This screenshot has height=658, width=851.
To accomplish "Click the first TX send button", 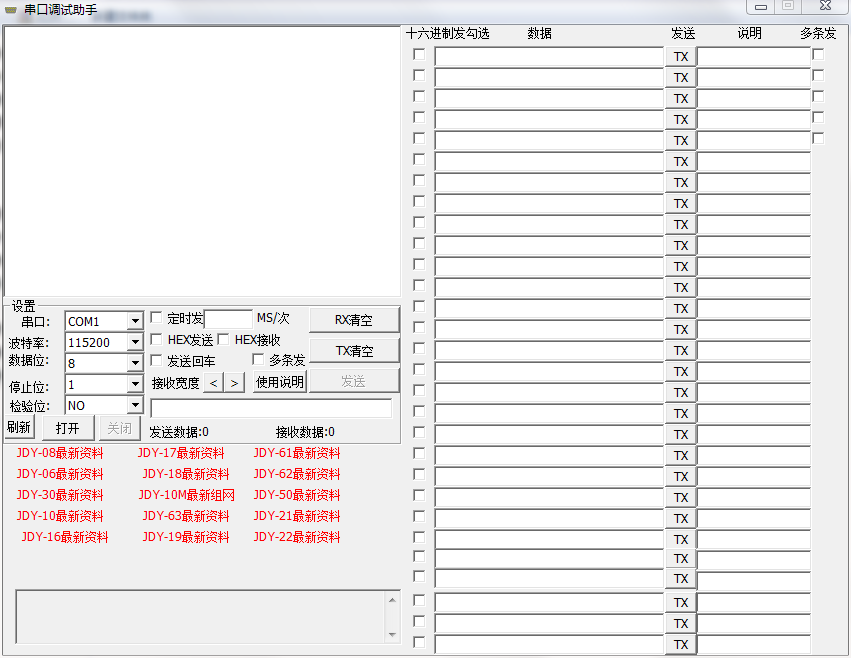I will coord(681,57).
